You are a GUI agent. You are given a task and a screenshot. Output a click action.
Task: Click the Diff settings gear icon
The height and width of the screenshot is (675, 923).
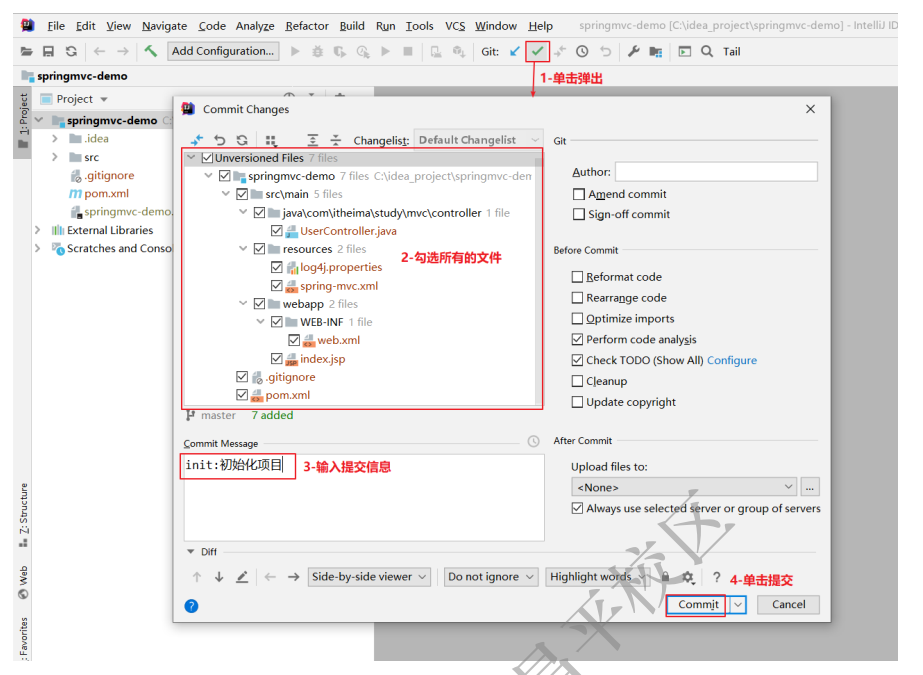pos(688,577)
